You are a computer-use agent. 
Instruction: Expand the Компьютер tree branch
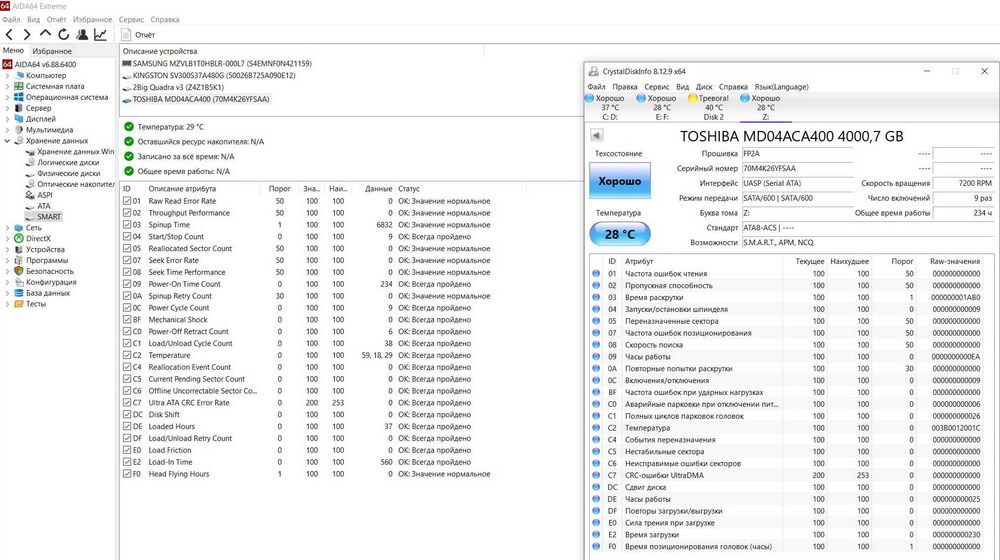pyautogui.click(x=7, y=75)
